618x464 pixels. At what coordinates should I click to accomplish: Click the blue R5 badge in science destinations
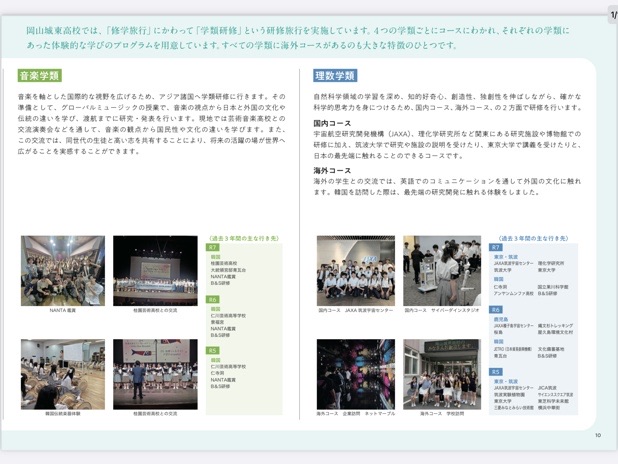click(496, 372)
